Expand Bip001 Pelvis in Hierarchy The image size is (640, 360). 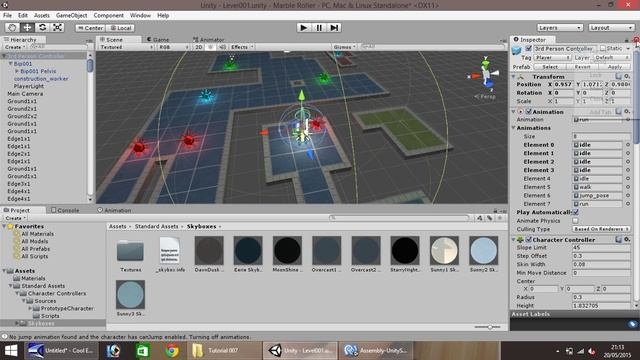pyautogui.click(x=17, y=71)
